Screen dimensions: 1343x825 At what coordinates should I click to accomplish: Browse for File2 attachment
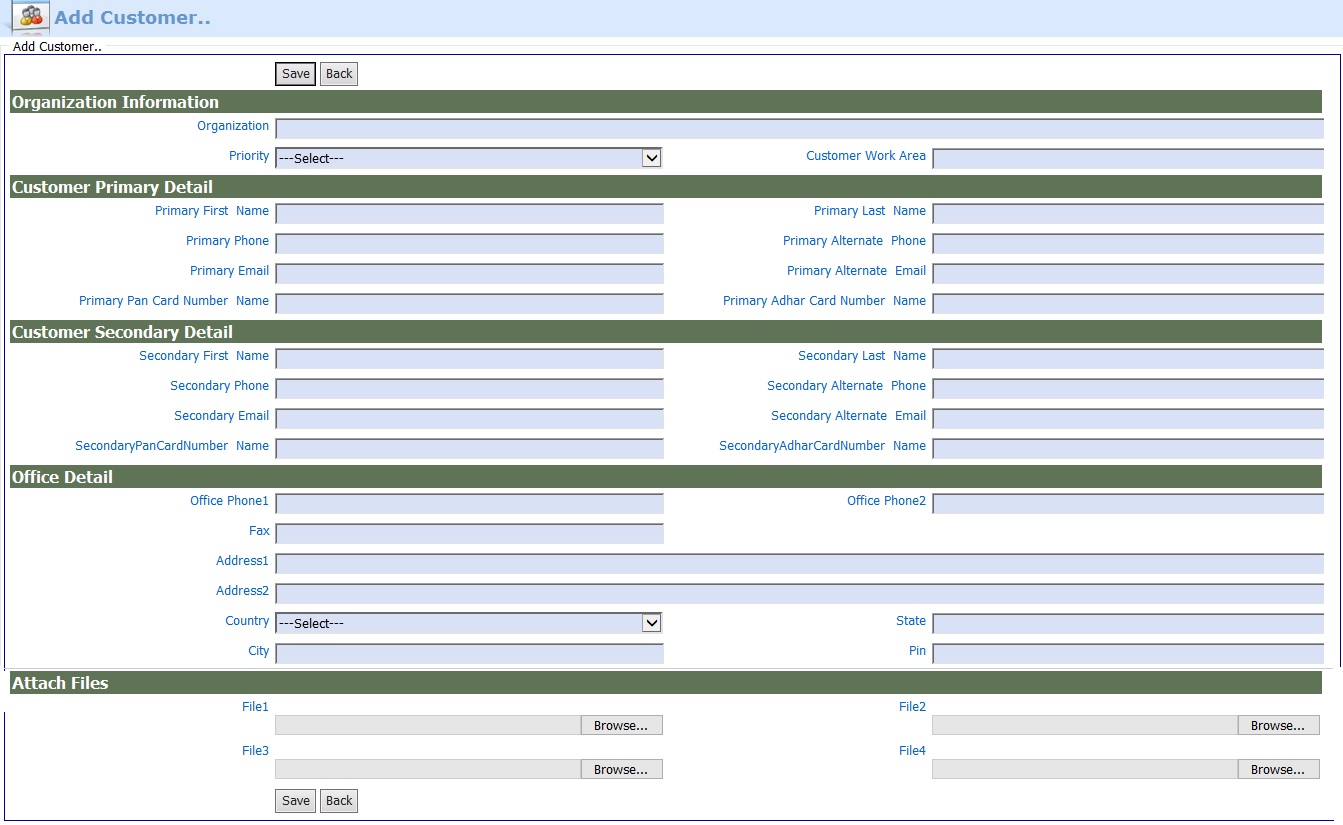pyautogui.click(x=1277, y=726)
